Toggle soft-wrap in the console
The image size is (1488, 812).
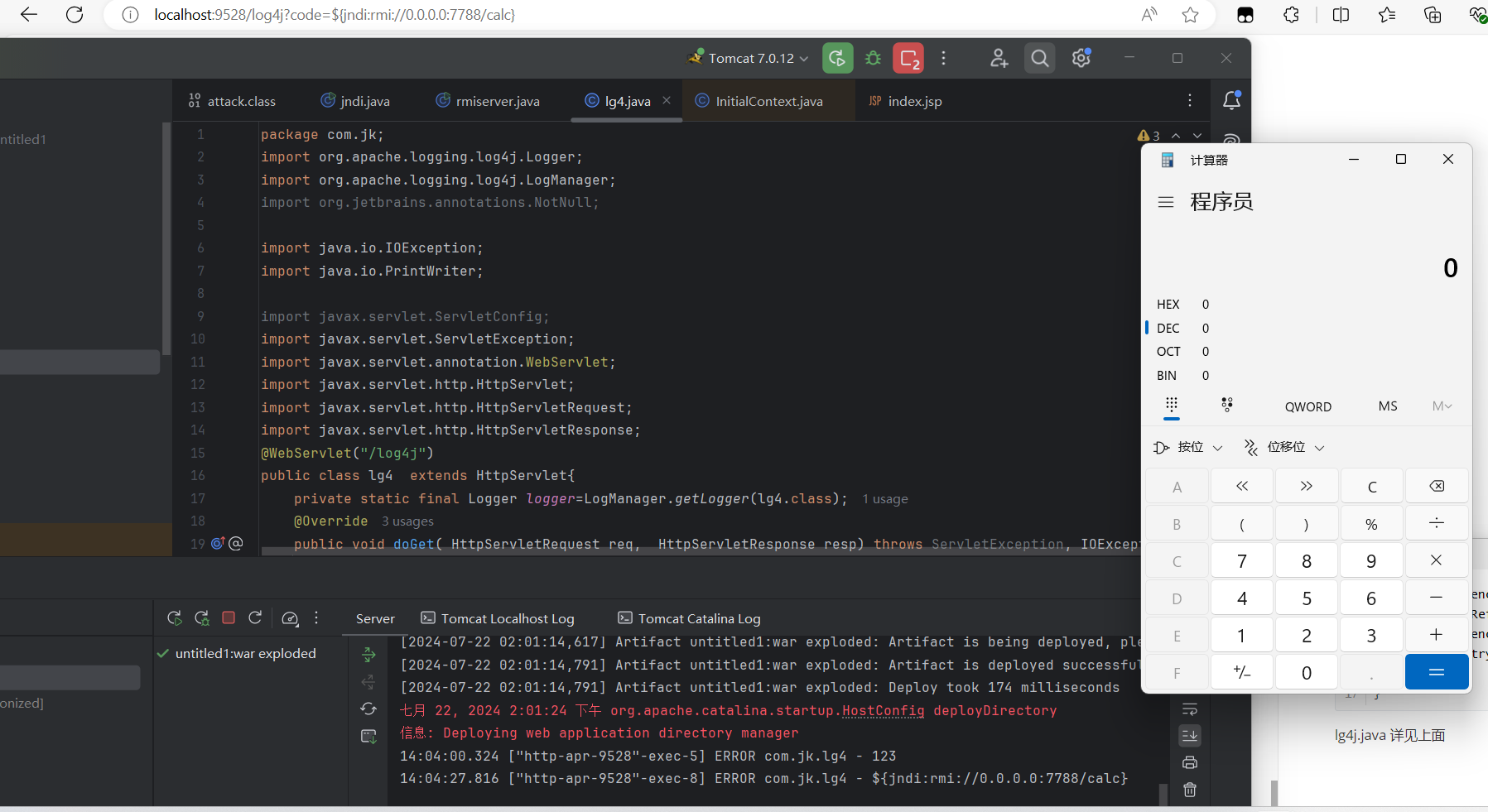tap(1190, 709)
